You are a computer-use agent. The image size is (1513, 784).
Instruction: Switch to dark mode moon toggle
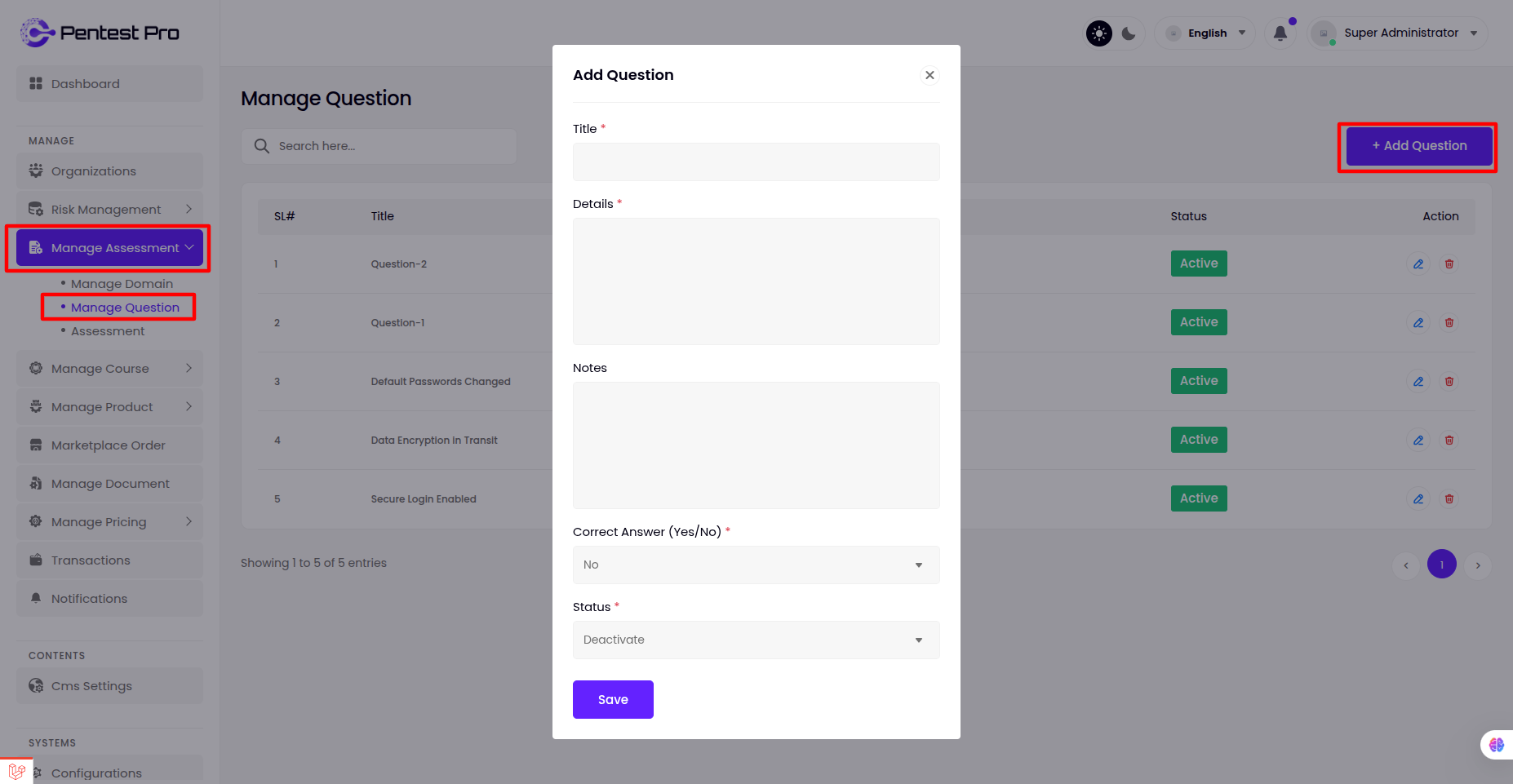tap(1129, 33)
